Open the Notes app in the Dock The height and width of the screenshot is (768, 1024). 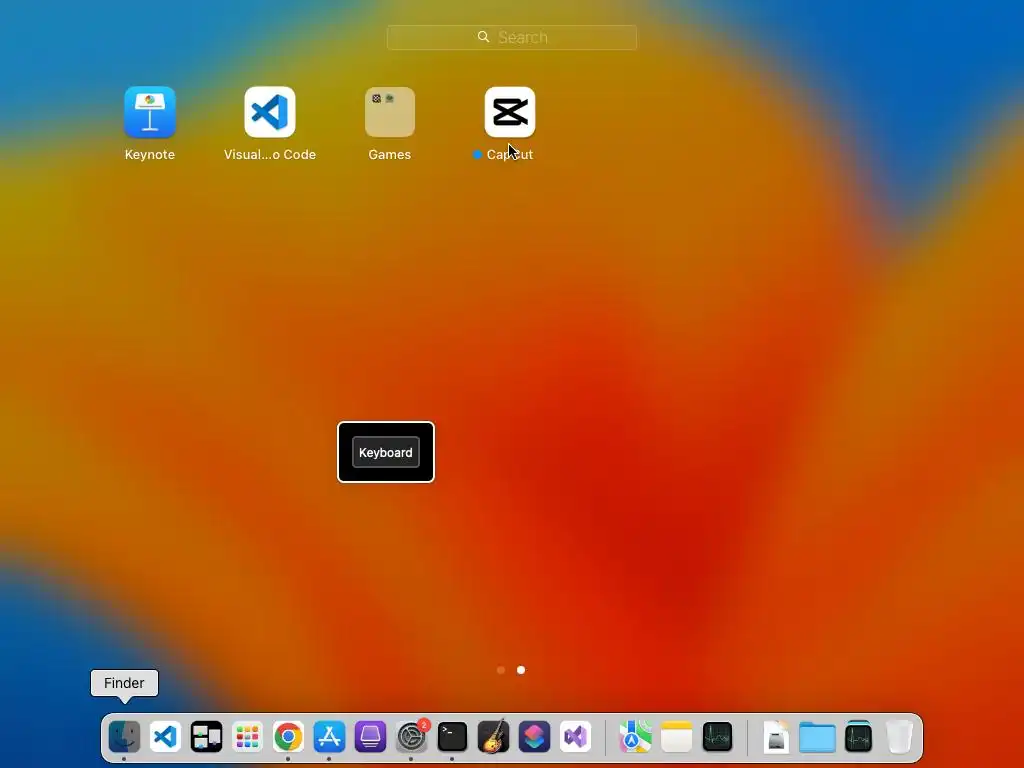tap(676, 737)
